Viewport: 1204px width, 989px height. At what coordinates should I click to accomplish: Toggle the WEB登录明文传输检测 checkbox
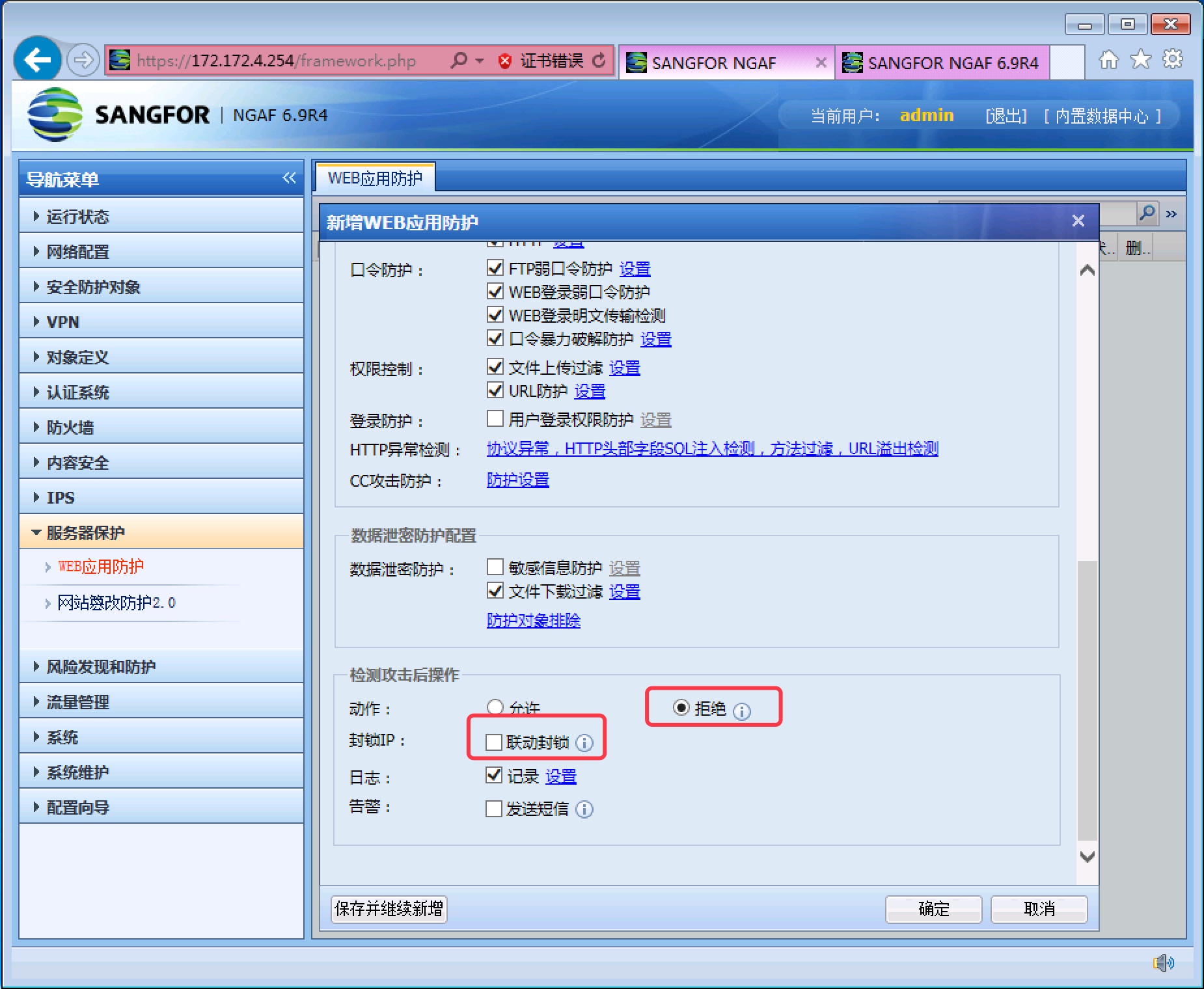[495, 315]
